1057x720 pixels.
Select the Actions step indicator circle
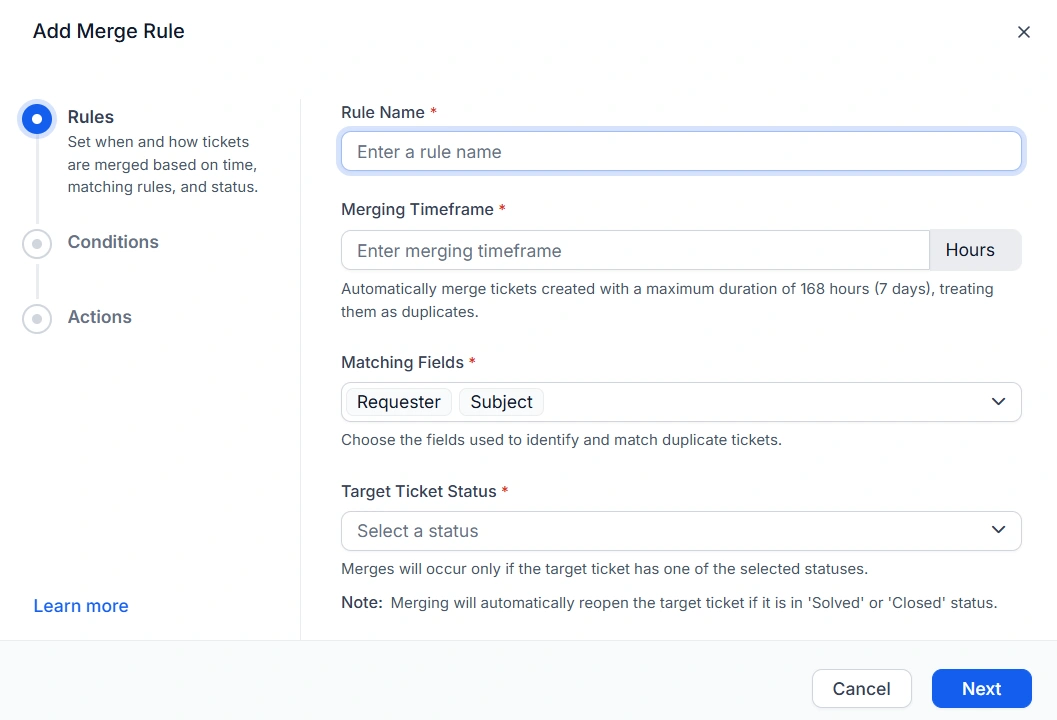click(37, 318)
